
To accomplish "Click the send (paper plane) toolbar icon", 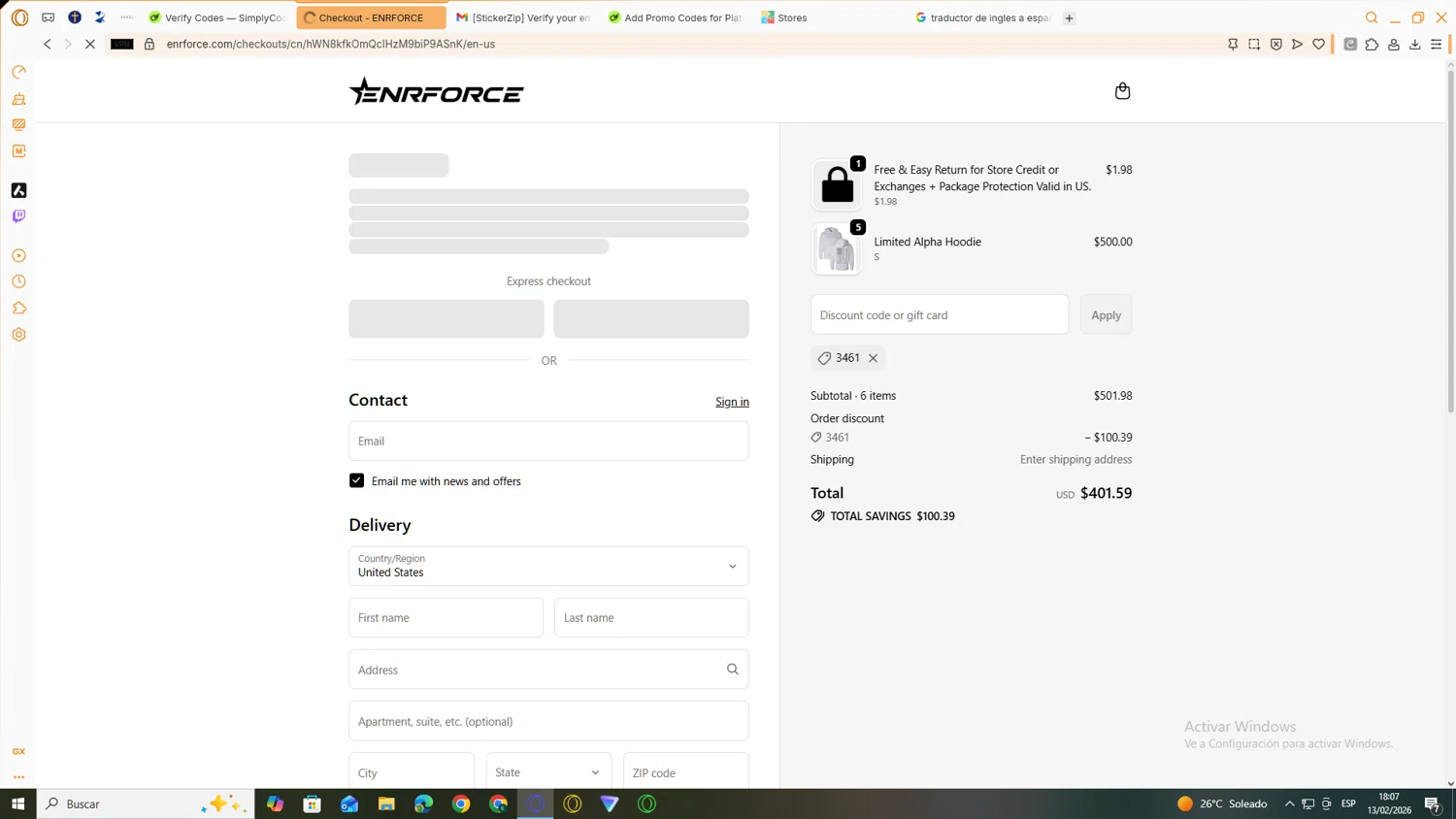I will pyautogui.click(x=1297, y=45).
